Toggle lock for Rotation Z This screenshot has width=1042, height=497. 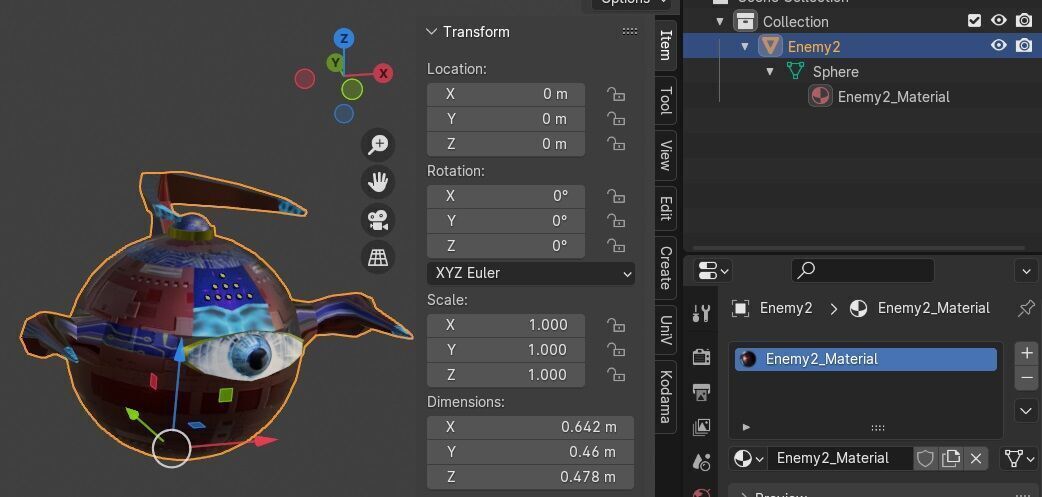coord(616,246)
